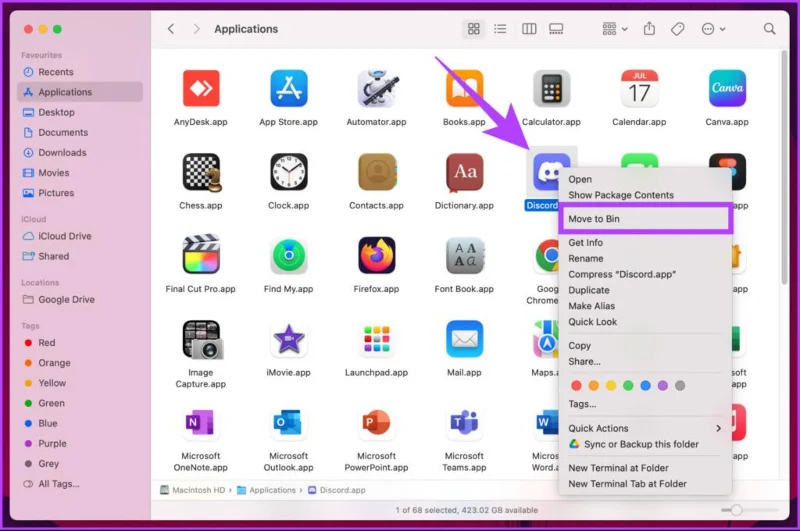
Task: Select the Microsoft PowerPoint.app icon
Action: (x=377, y=422)
